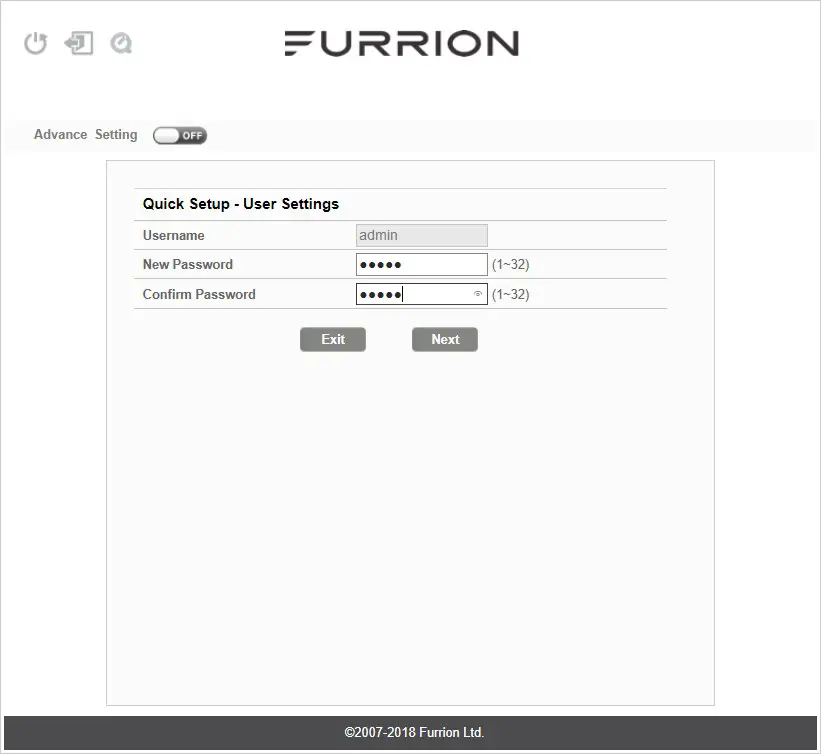Select the Quick Setup - User Settings heading
821x754 pixels.
tap(240, 203)
